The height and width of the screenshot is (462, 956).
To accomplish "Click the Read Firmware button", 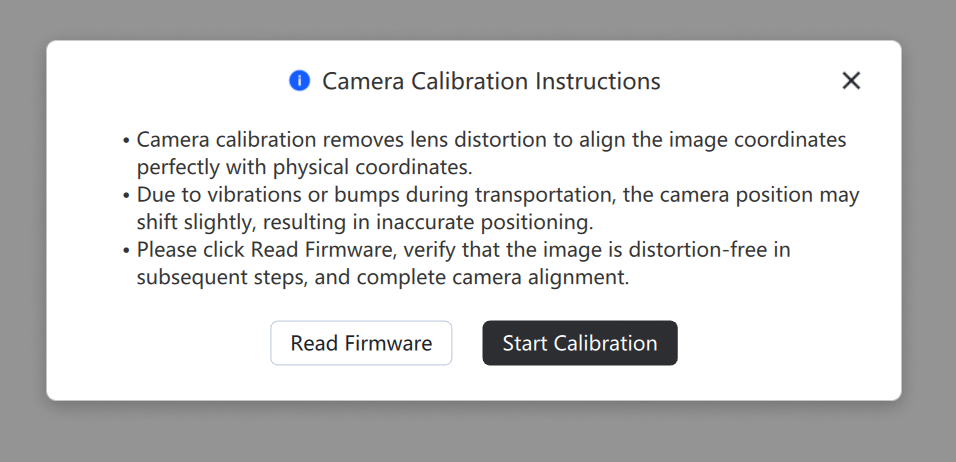I will point(361,343).
